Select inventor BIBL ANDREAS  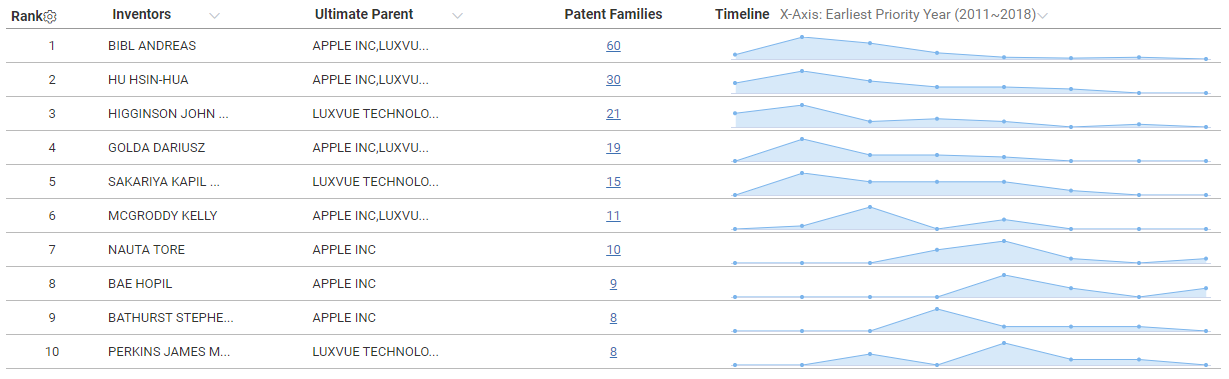pyautogui.click(x=152, y=46)
